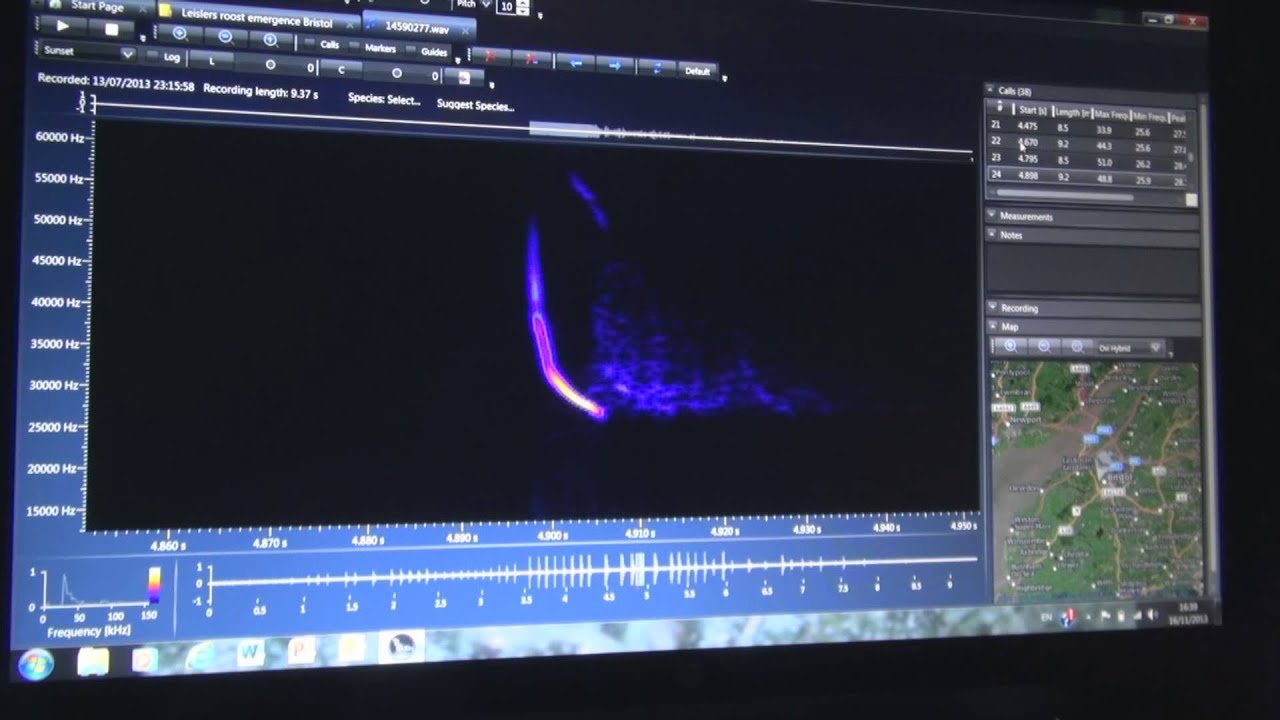
Task: Click the reset icon beside contrast slider
Action: [x=464, y=78]
